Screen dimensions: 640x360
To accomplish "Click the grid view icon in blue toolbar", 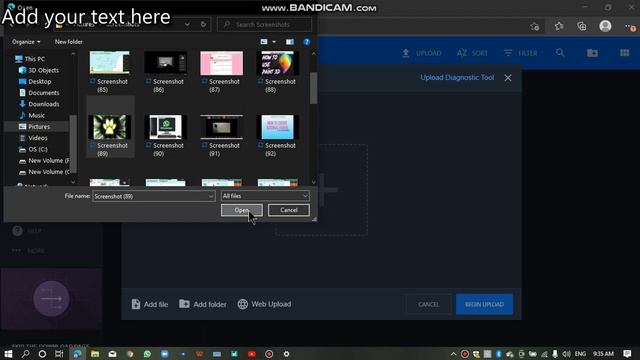I will 624,53.
